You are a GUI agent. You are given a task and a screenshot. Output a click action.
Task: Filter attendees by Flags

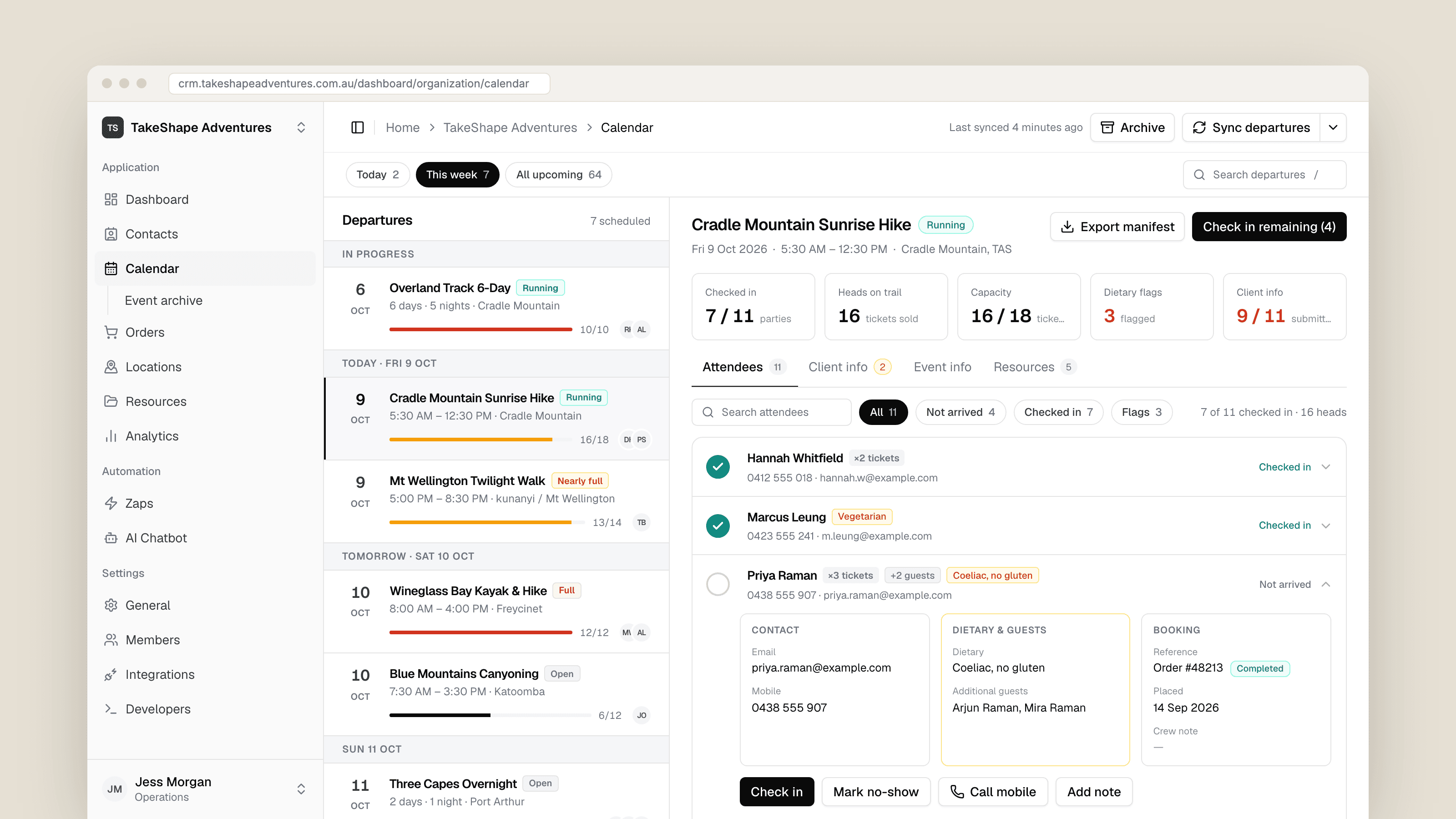(x=1141, y=412)
